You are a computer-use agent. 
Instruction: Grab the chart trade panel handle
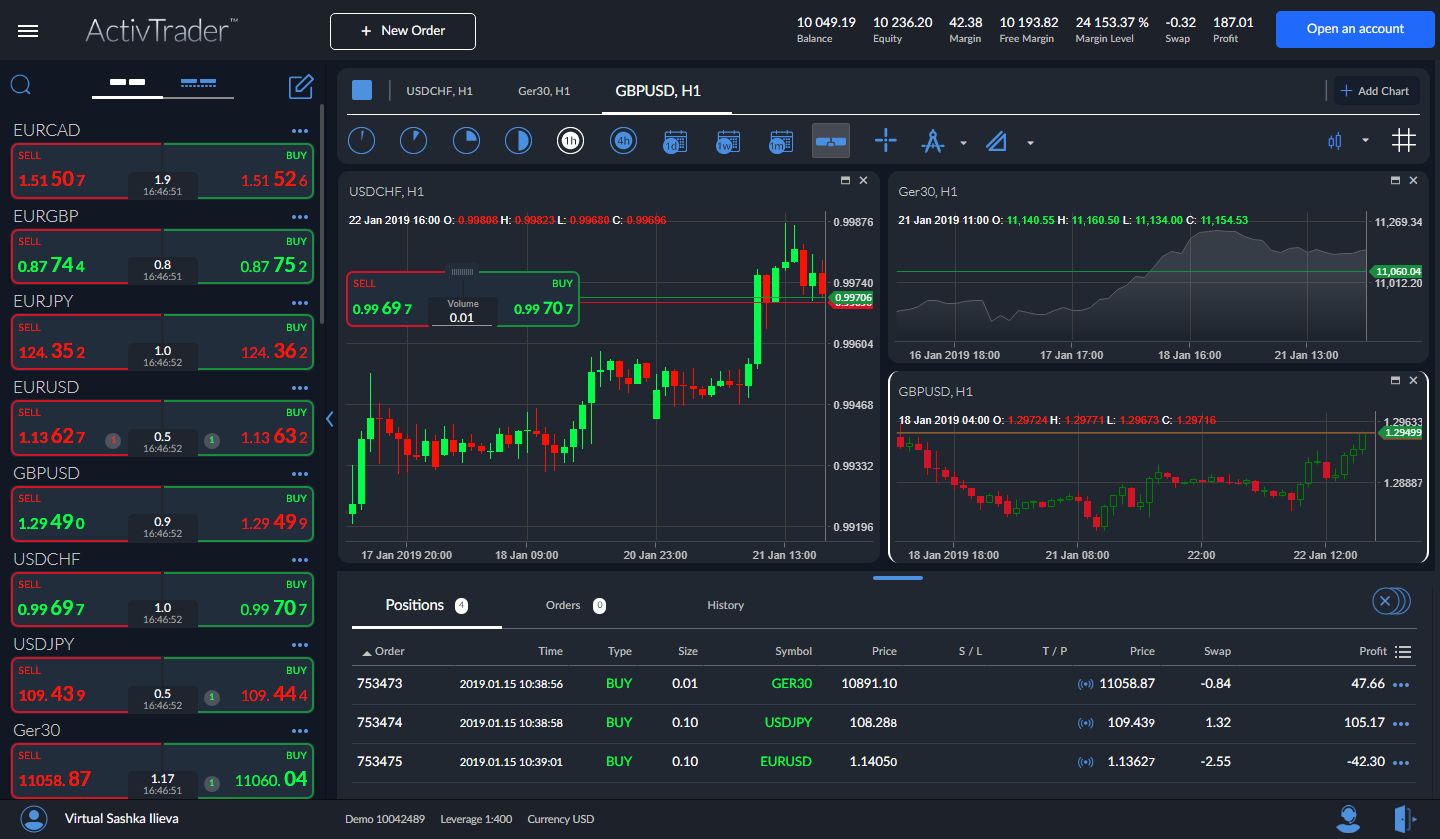(x=462, y=271)
